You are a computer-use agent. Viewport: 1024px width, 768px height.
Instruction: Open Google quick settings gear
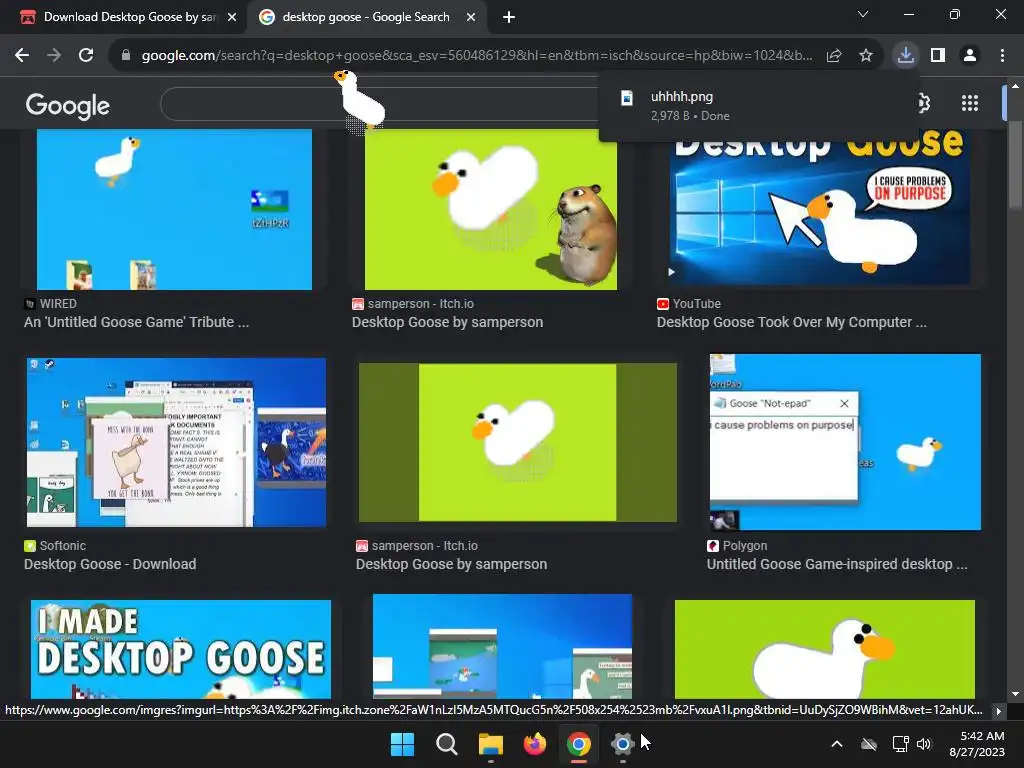click(923, 103)
